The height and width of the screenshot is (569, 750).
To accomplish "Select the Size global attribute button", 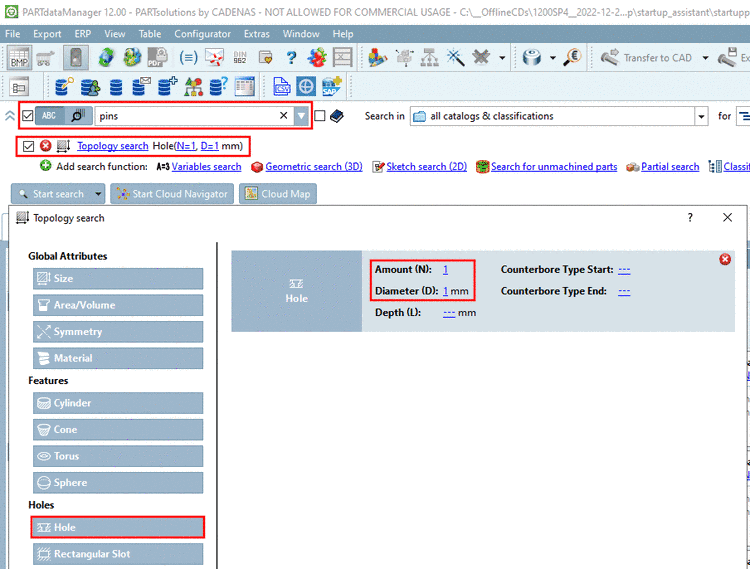I will tap(118, 278).
